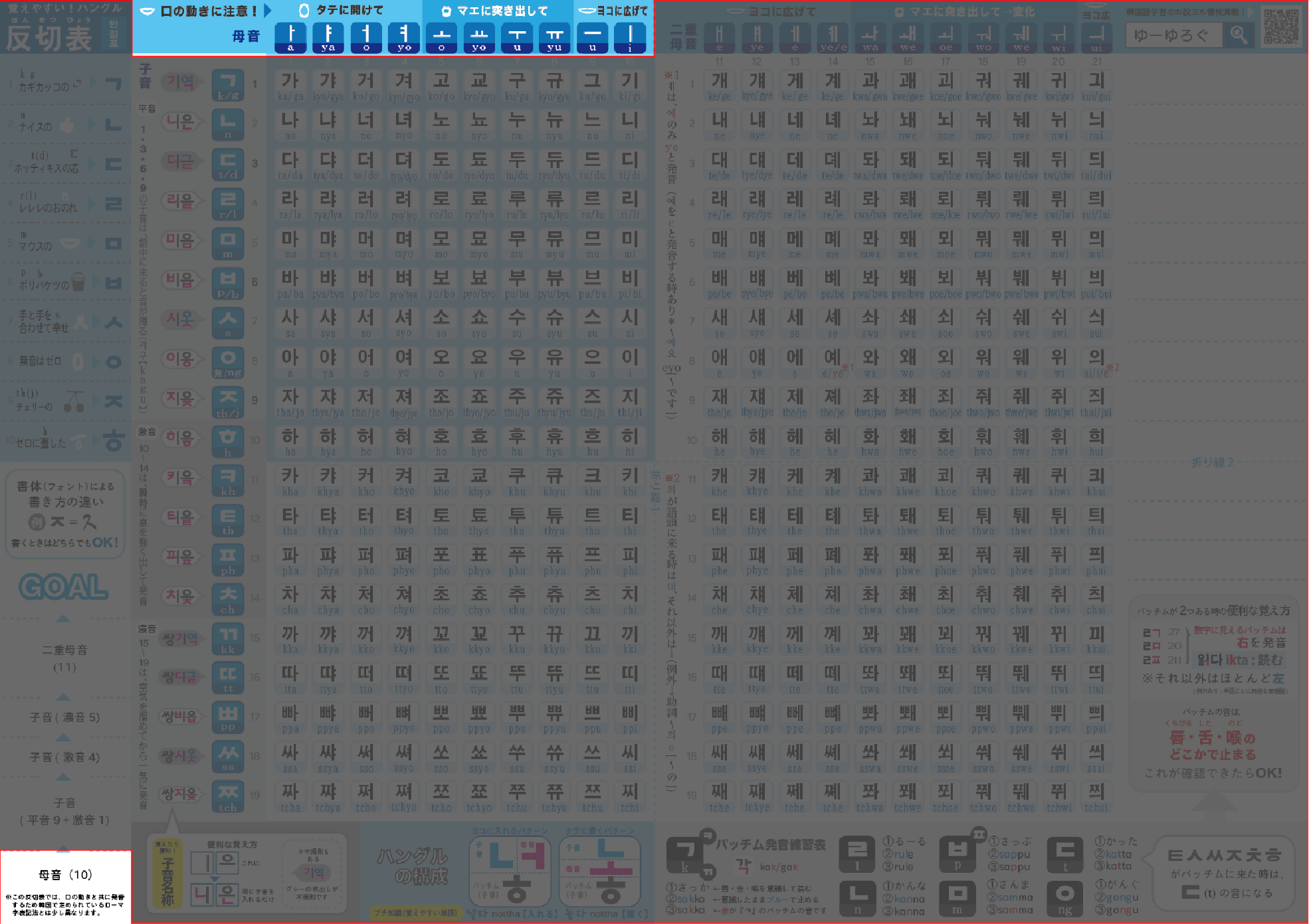Click the GOAL label
The width and height of the screenshot is (1309, 924).
pyautogui.click(x=63, y=587)
